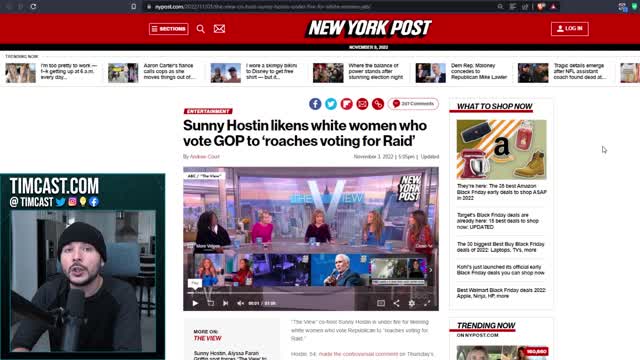
Task: Select Mike Pence thumbnail in video carousel
Action: pos(340,270)
